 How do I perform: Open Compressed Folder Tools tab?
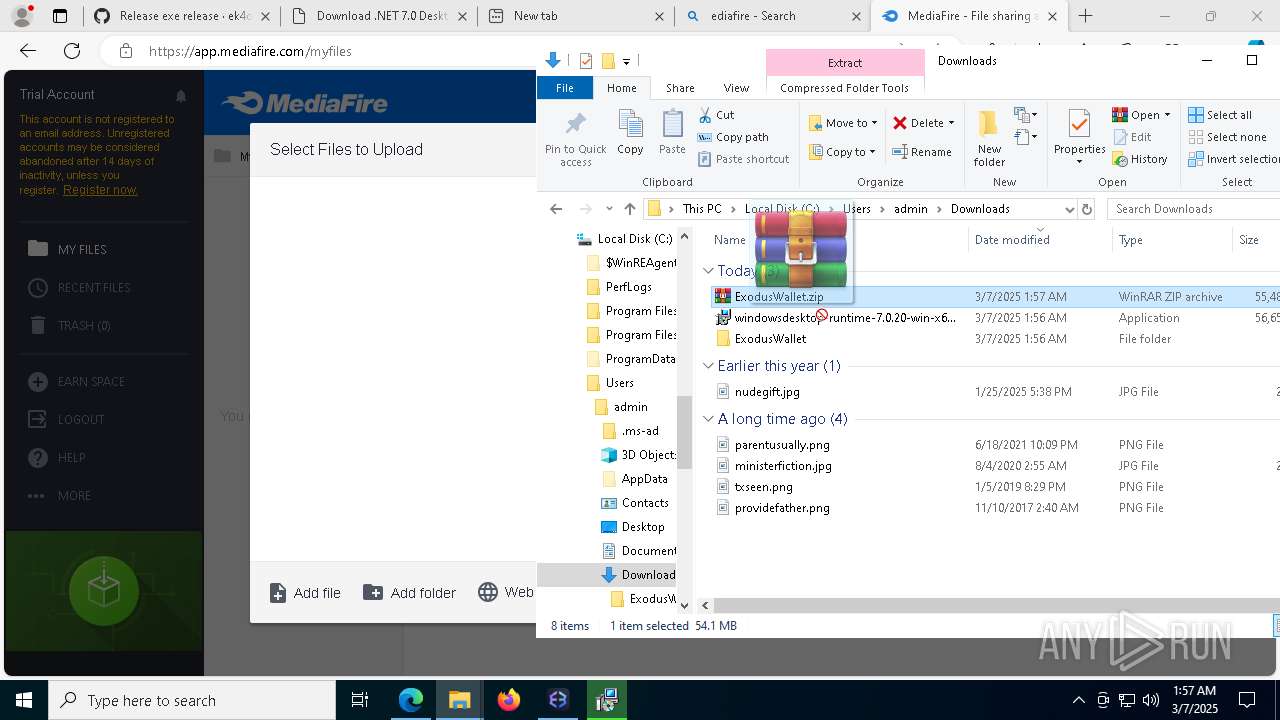tap(844, 88)
